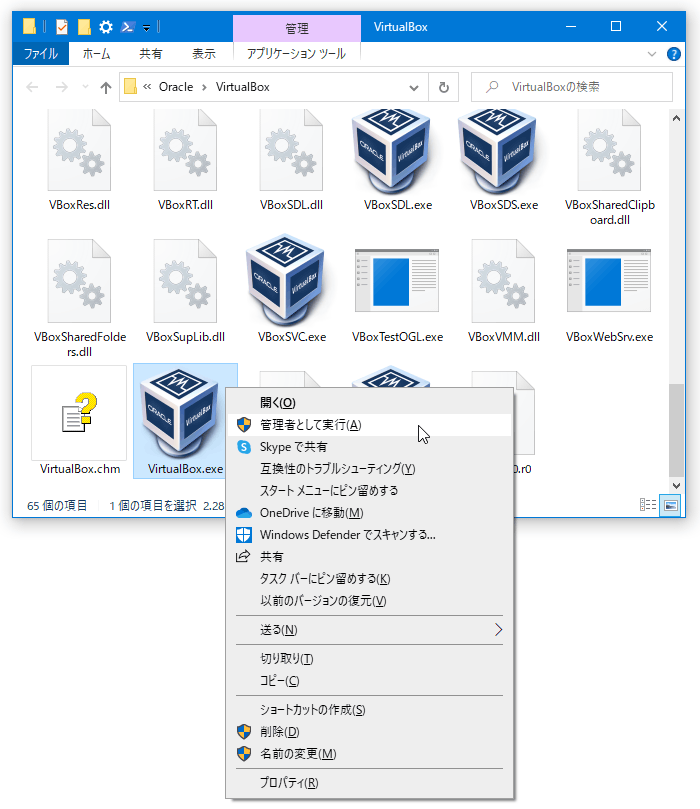700x809 pixels.
Task: Choose 名前の変更(M) in context menu
Action: pos(369,754)
